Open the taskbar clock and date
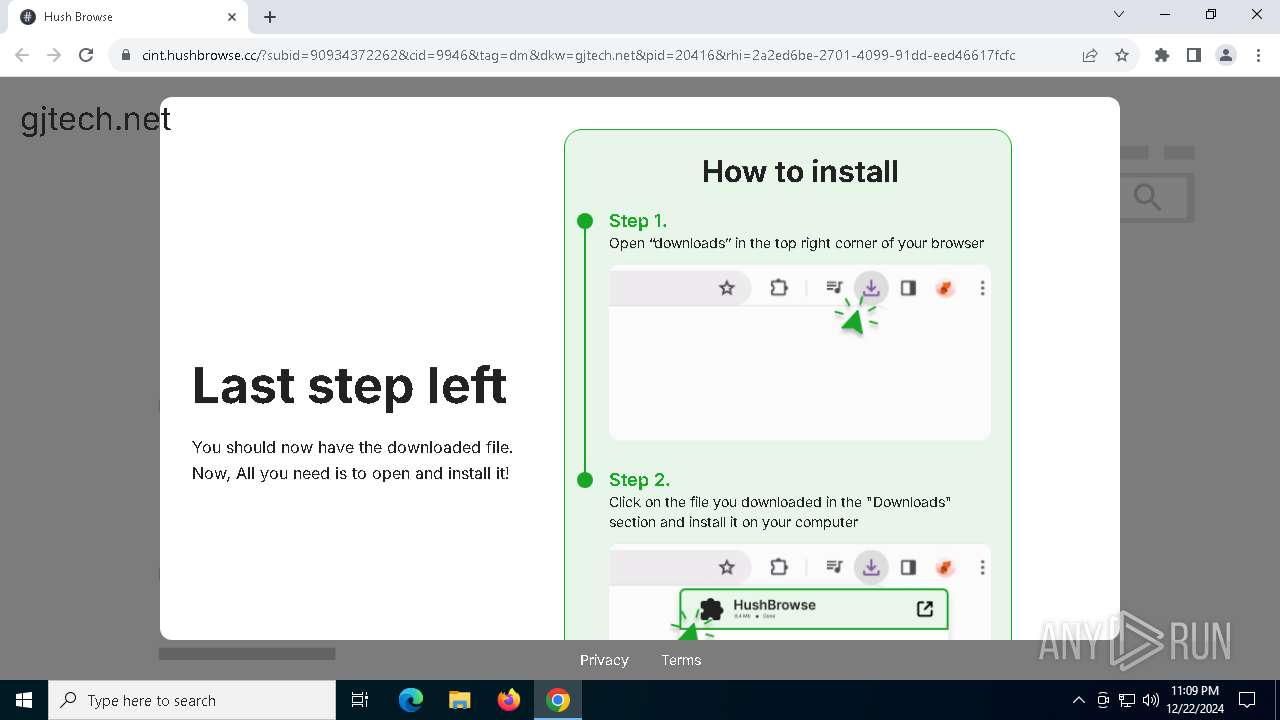The image size is (1280, 720). click(1195, 700)
